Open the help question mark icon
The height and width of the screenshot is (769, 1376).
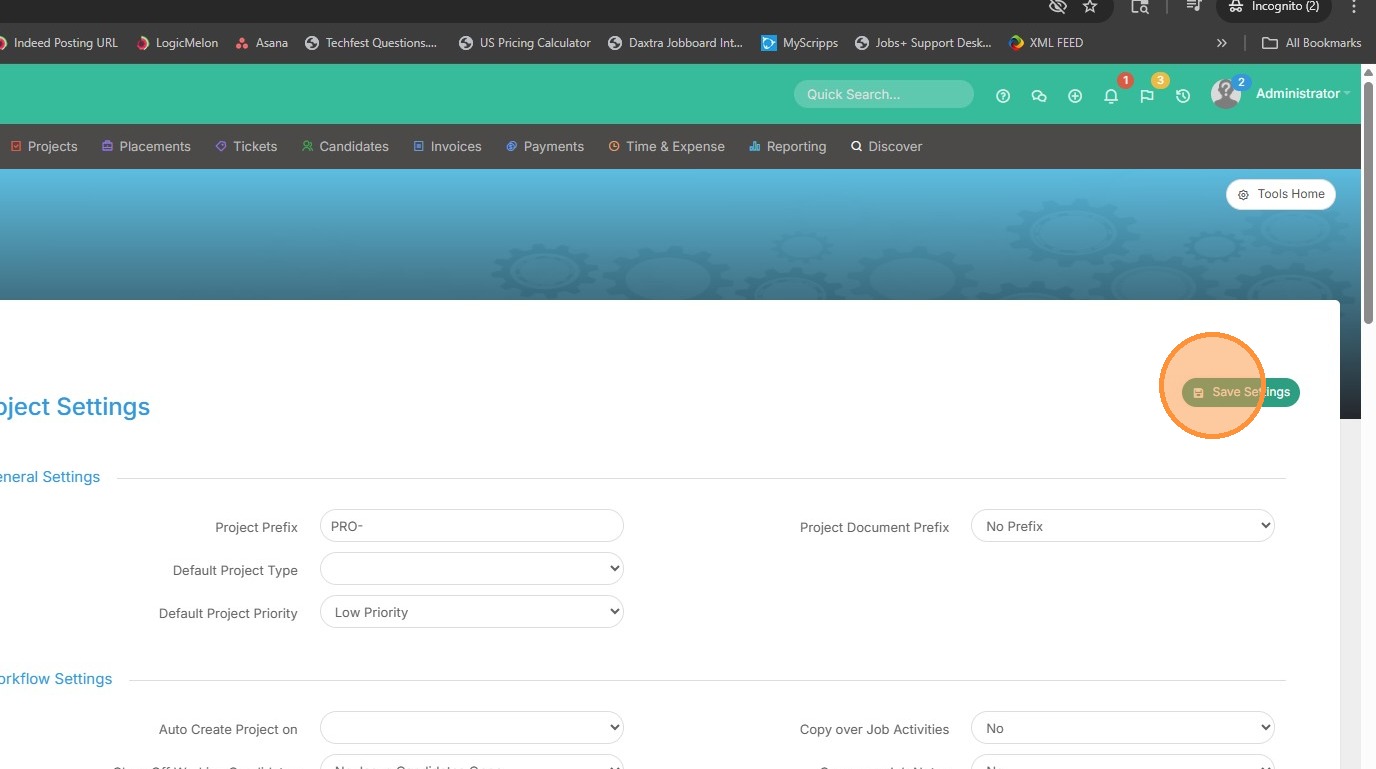pos(1003,96)
